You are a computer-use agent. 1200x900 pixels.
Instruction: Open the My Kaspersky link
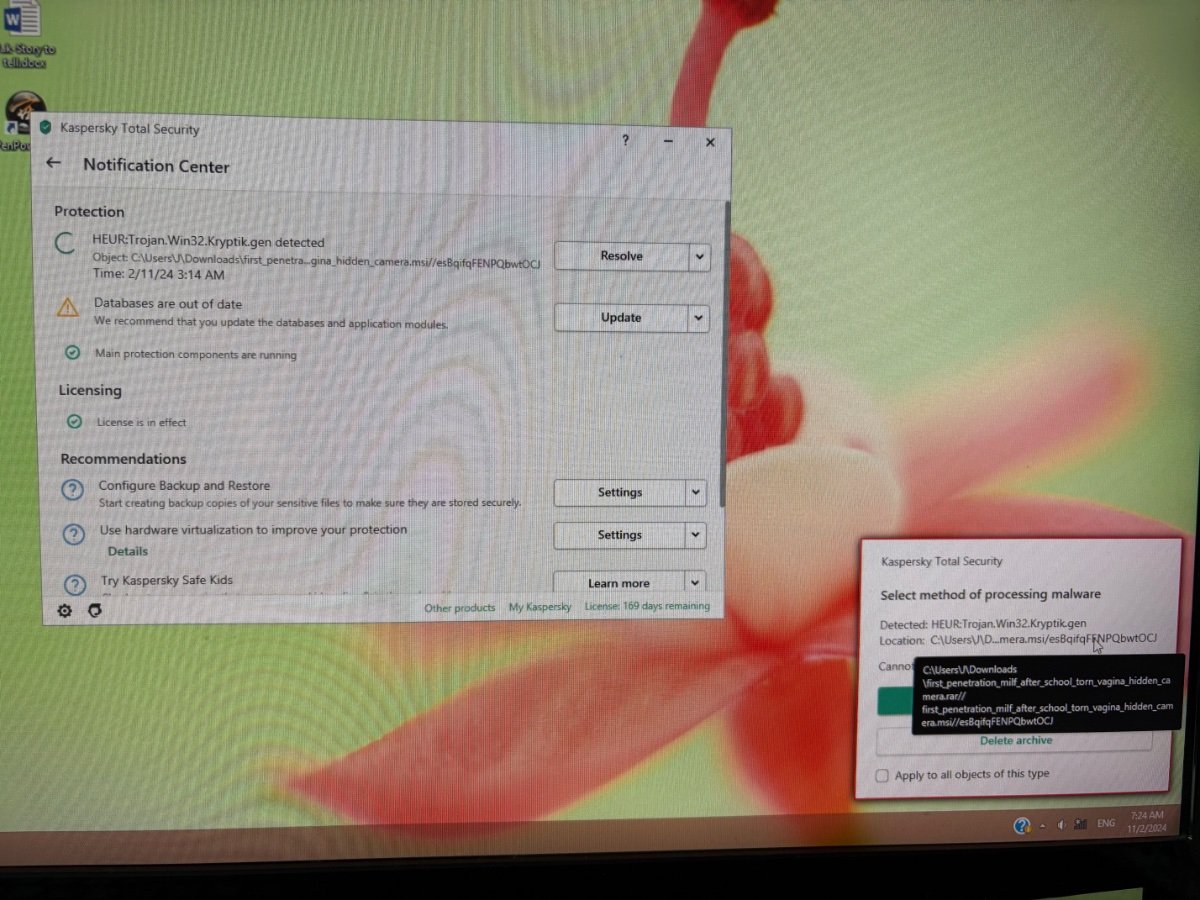click(x=540, y=607)
